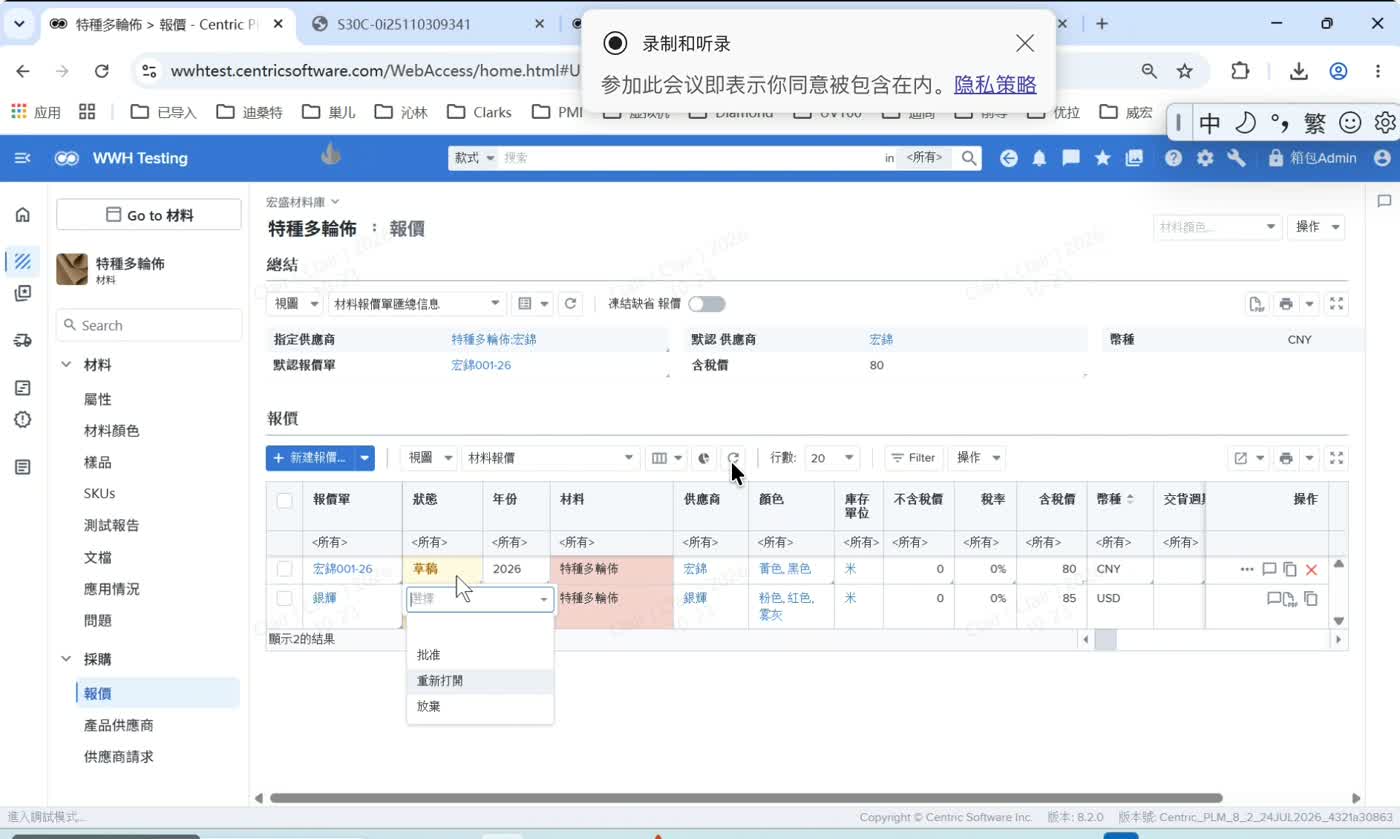The height and width of the screenshot is (839, 1400).
Task: Open the notifications bell in header
Action: click(x=1040, y=158)
